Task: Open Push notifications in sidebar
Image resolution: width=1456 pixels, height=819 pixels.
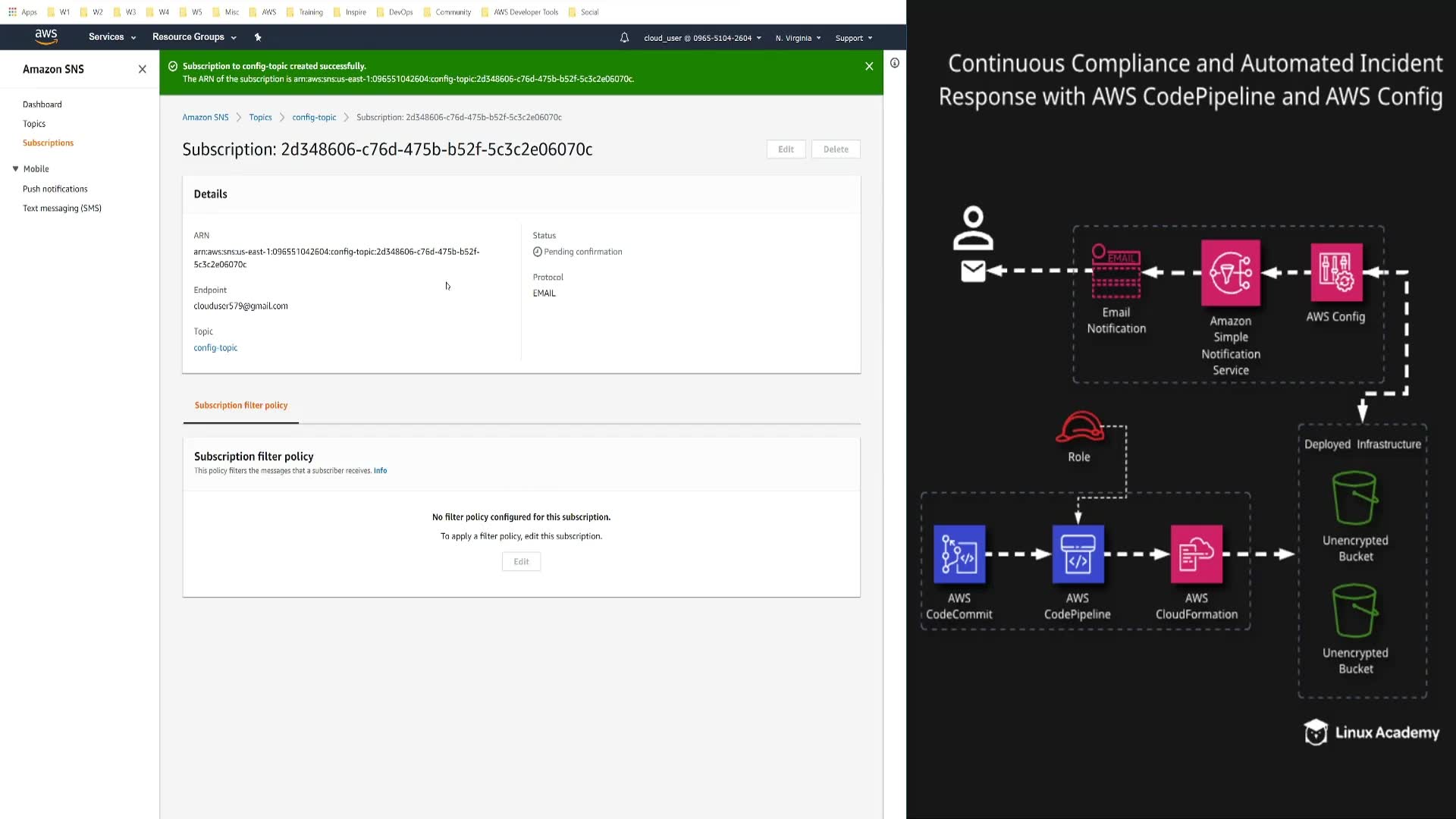Action: 55,189
